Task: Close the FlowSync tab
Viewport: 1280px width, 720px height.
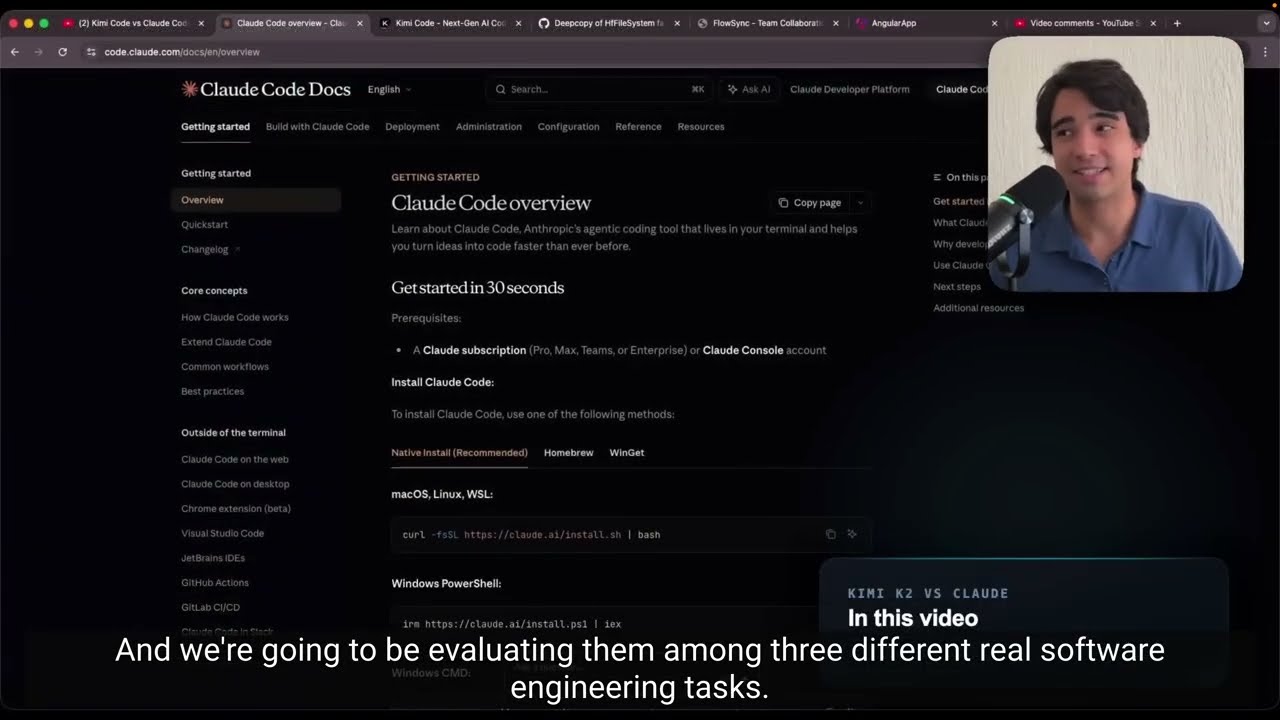Action: pos(836,23)
